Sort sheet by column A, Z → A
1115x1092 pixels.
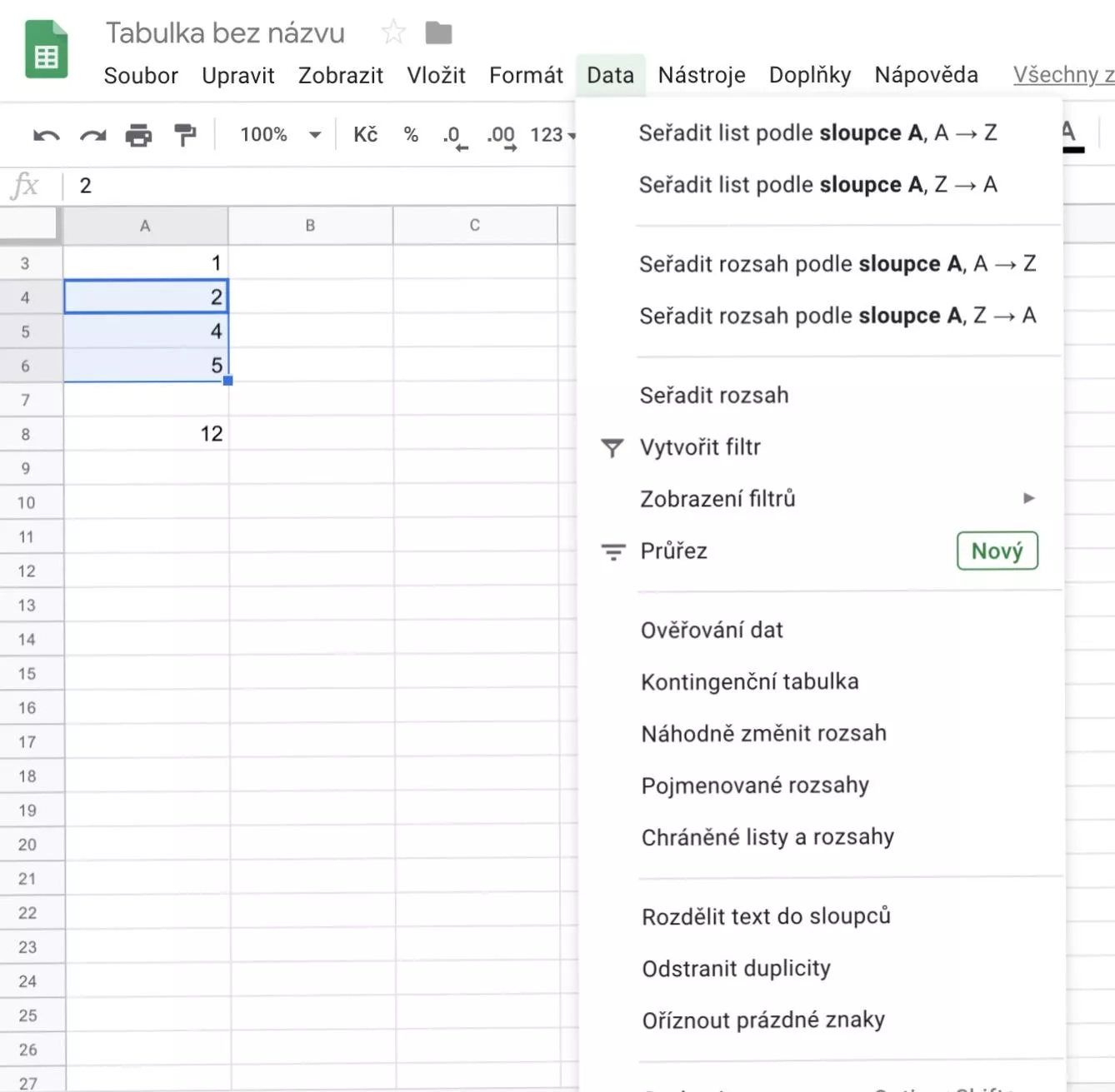click(819, 185)
